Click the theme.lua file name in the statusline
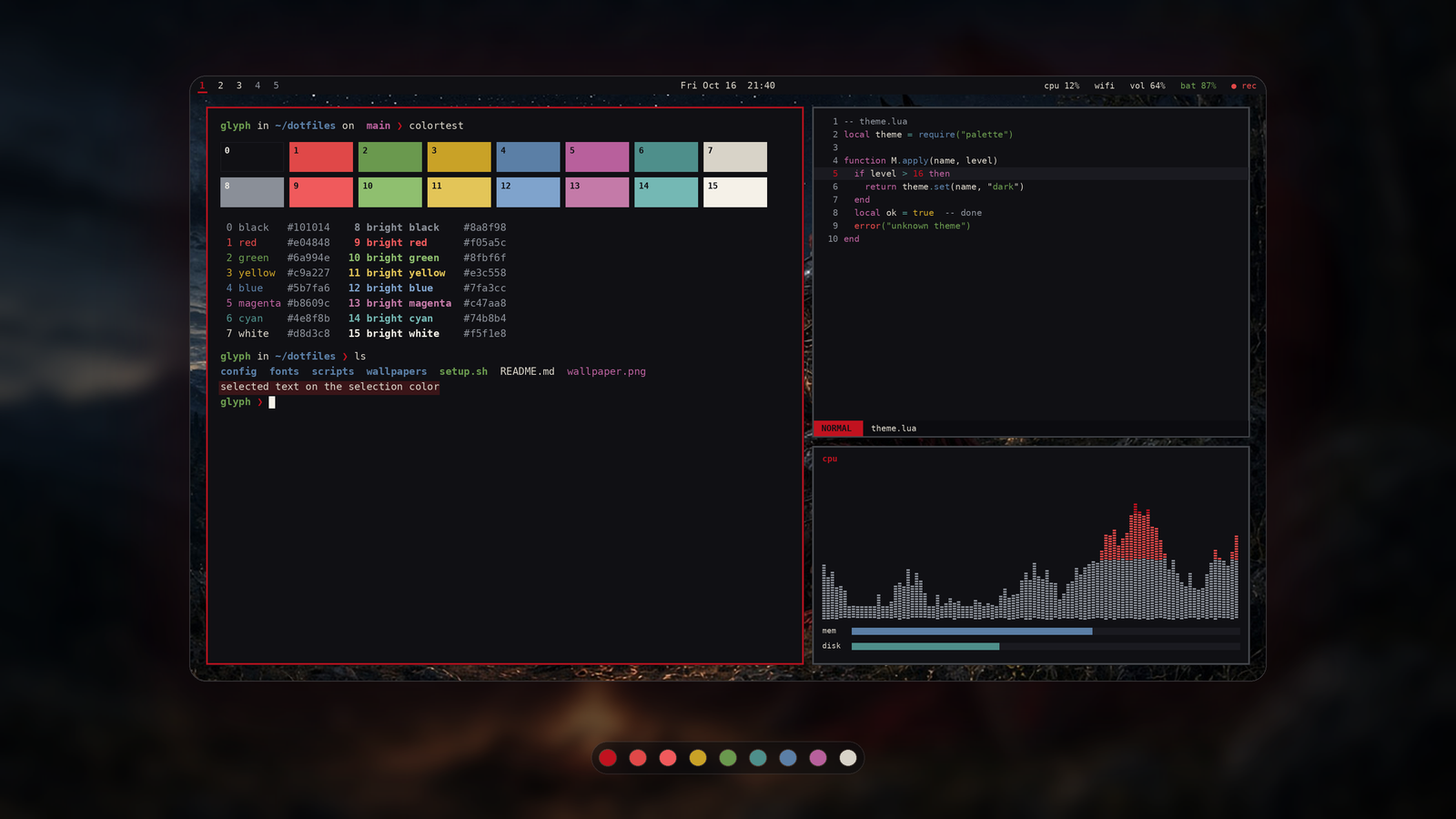The width and height of the screenshot is (1456, 819). coord(894,429)
